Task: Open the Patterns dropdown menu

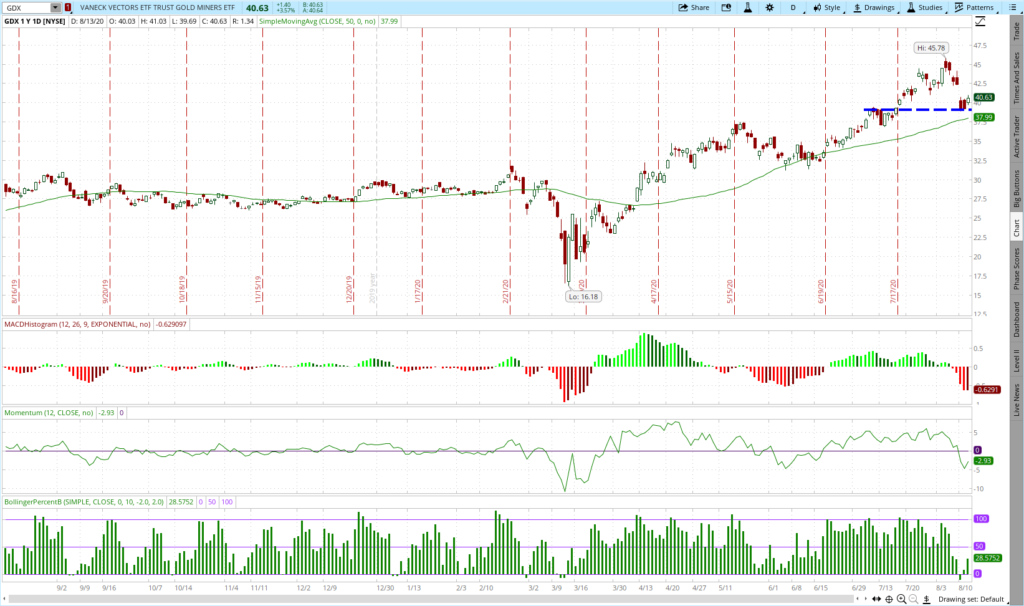Action: [x=974, y=8]
